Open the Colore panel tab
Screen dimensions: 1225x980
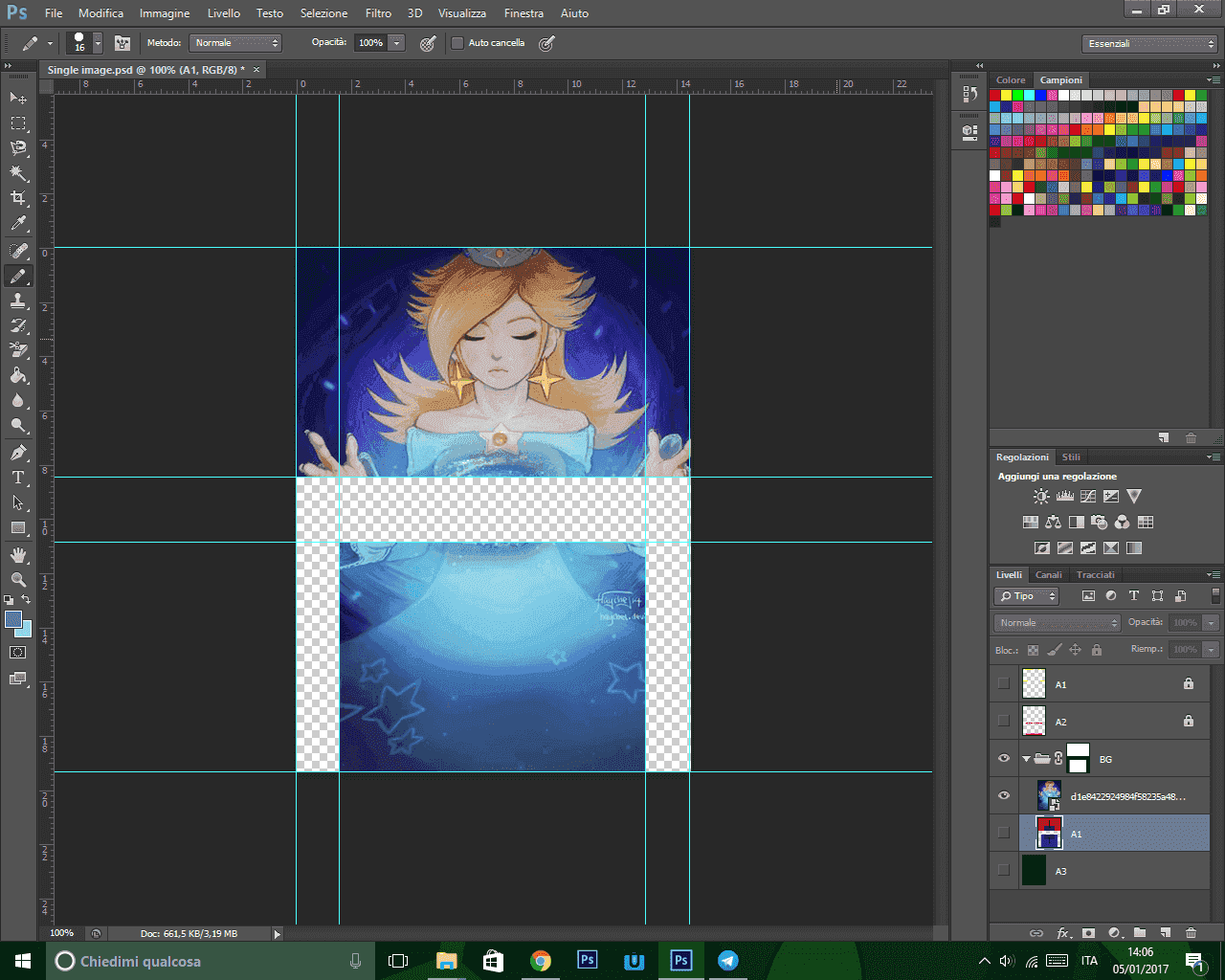pos(1011,80)
